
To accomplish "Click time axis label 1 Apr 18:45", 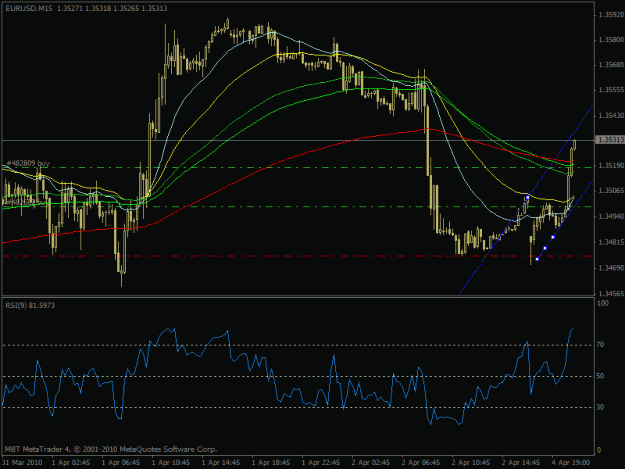I will 271,463.
